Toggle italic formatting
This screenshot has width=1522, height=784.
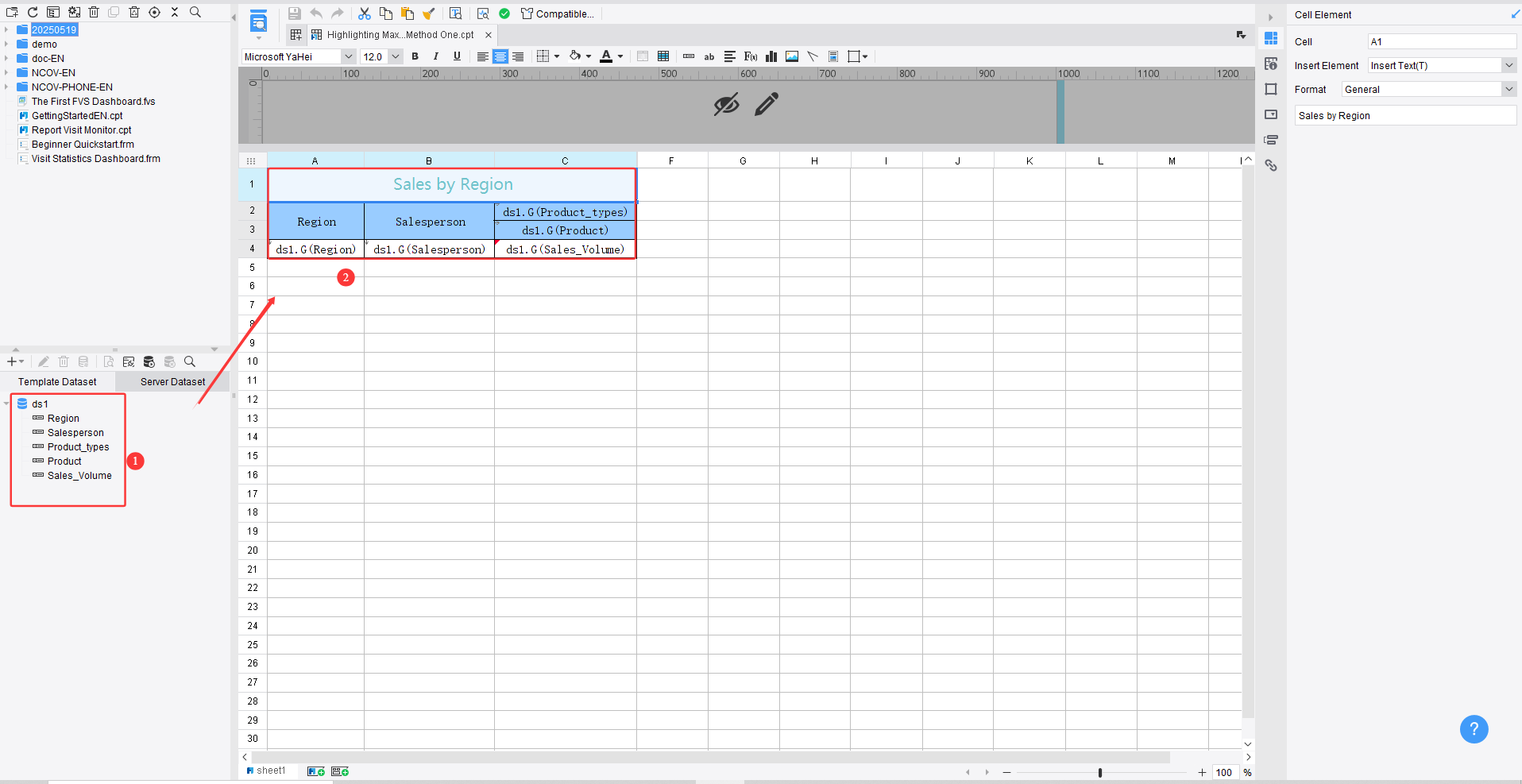tap(435, 56)
